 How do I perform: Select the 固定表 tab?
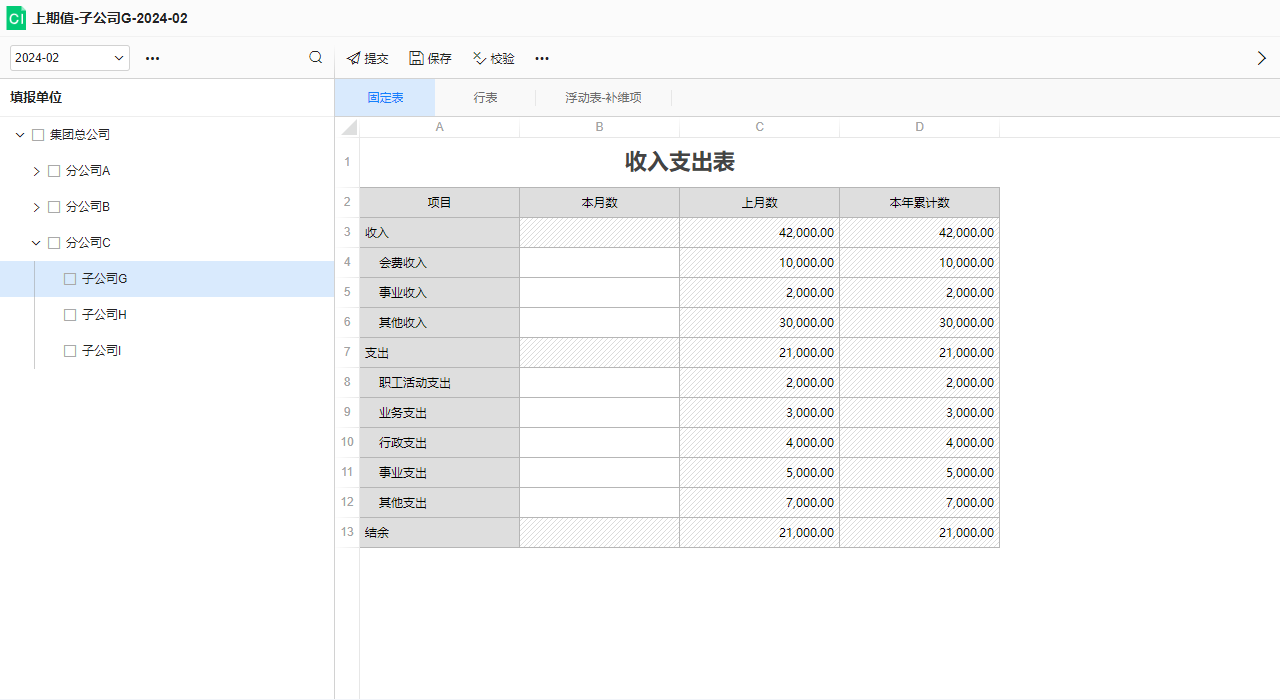(385, 98)
